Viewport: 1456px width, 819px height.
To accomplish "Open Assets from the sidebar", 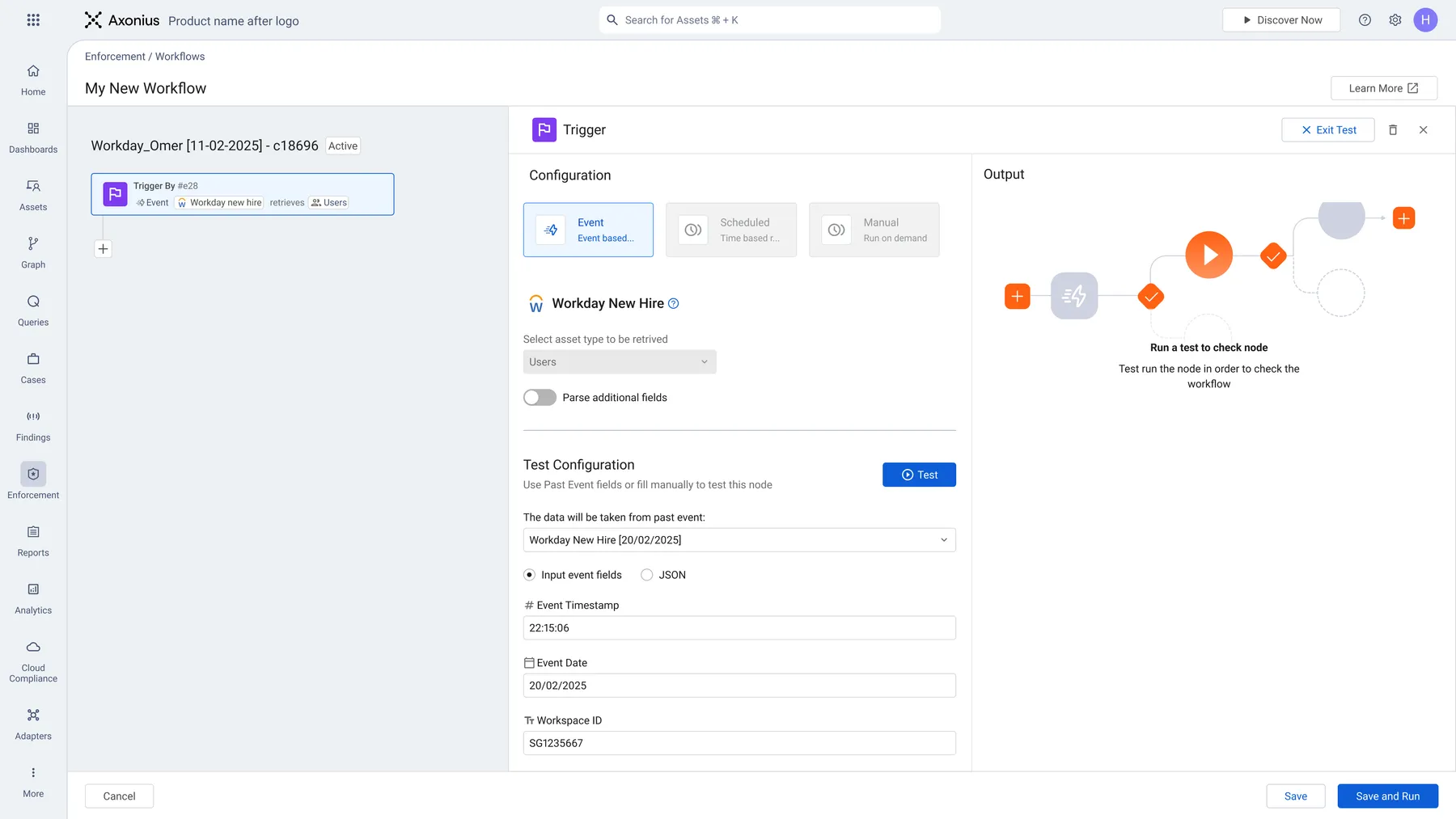I will coord(33,195).
